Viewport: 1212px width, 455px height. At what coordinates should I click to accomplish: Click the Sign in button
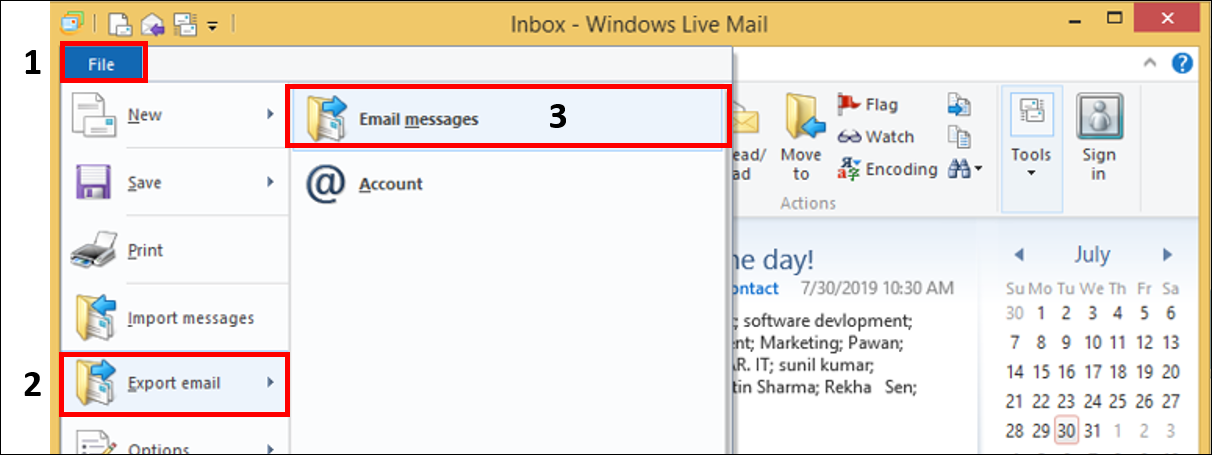tap(1099, 136)
